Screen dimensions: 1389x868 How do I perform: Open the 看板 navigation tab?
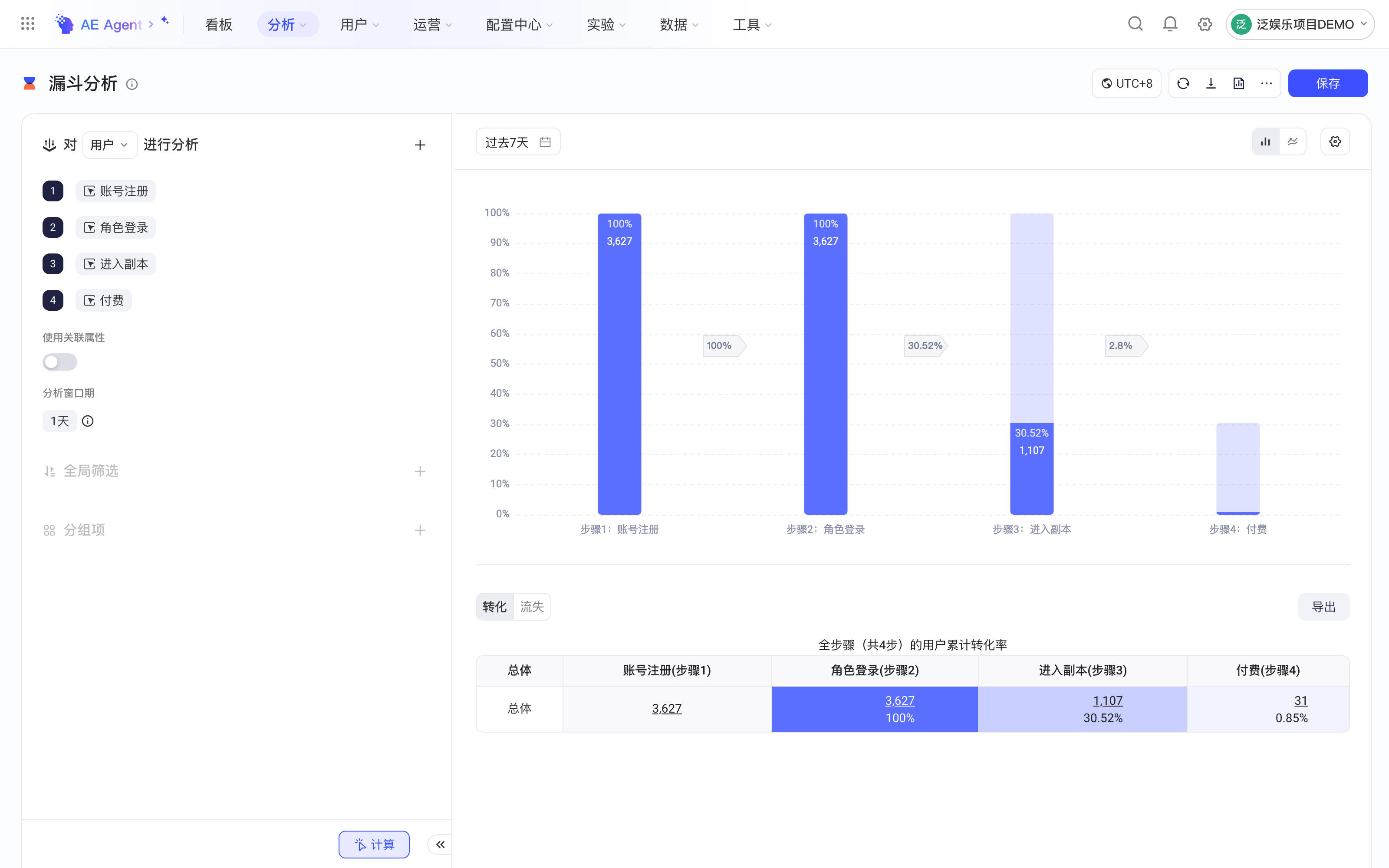219,25
